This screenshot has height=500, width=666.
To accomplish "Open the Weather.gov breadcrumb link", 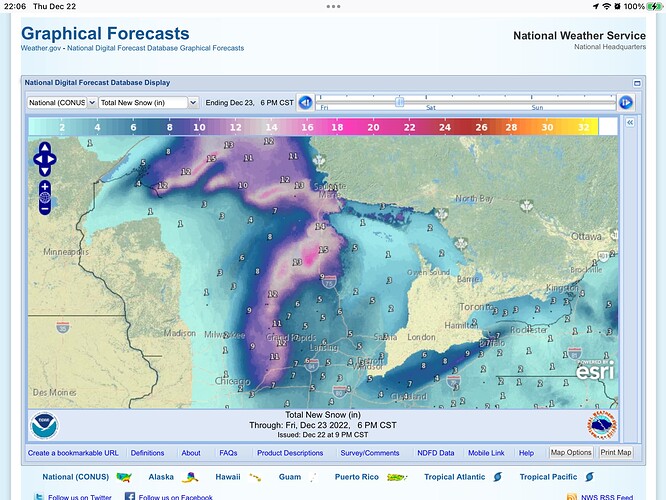I will click(x=40, y=48).
